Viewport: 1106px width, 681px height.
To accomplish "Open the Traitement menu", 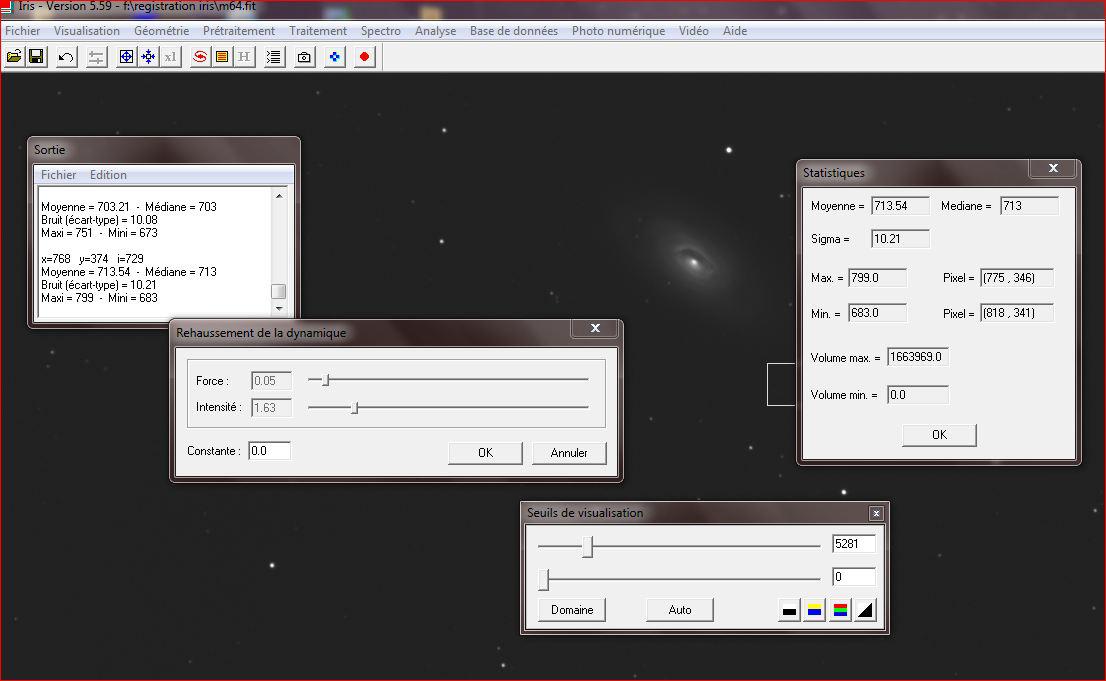I will (318, 31).
